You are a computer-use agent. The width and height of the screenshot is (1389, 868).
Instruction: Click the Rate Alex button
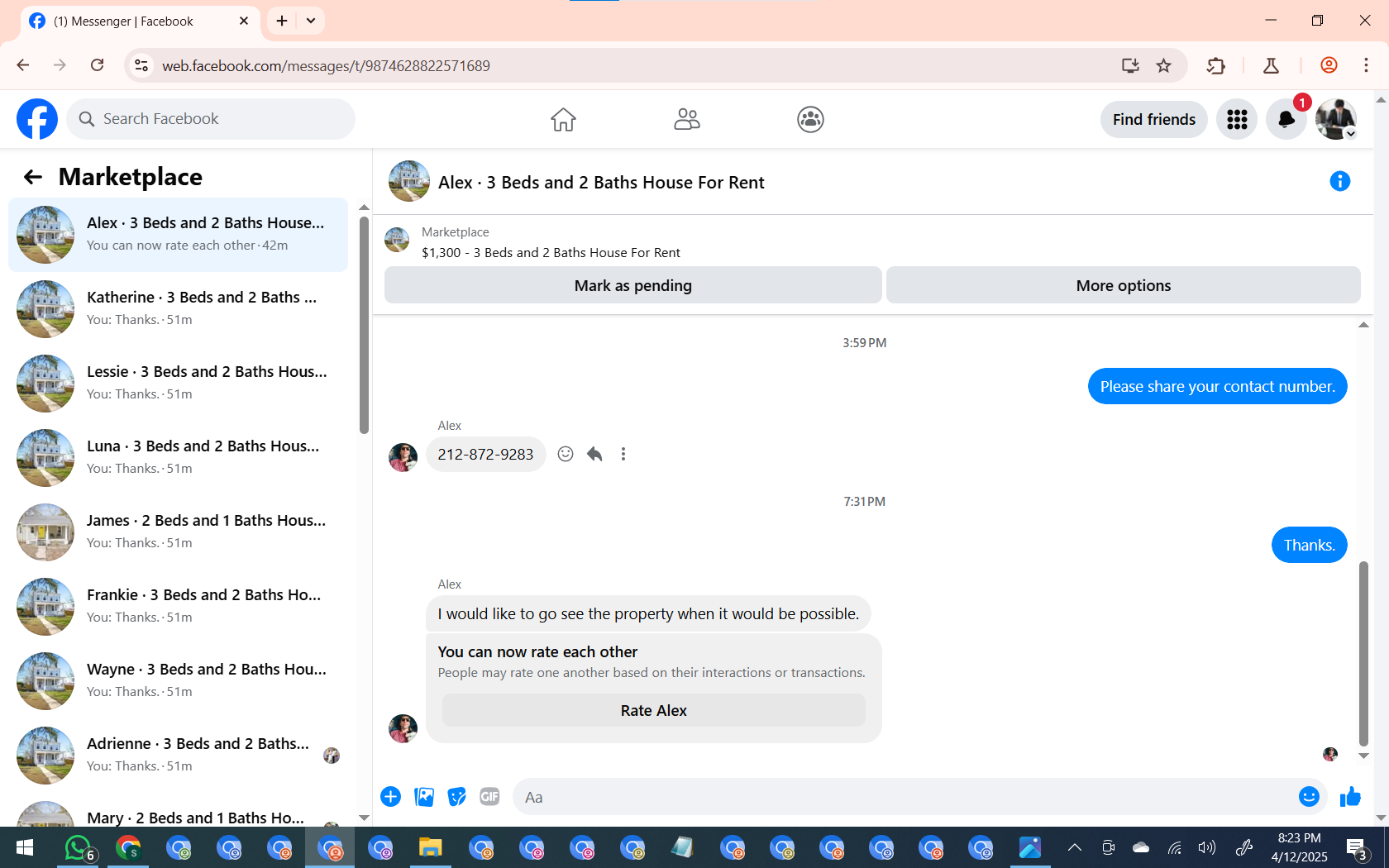pos(654,711)
